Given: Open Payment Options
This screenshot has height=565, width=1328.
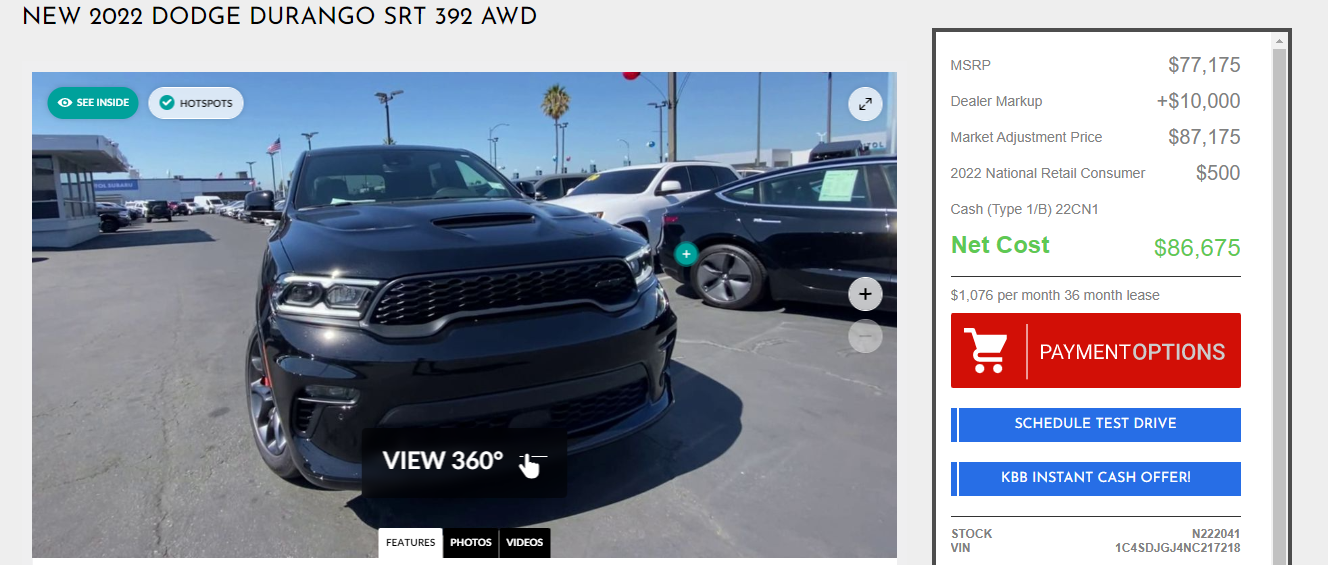Looking at the screenshot, I should [1095, 351].
